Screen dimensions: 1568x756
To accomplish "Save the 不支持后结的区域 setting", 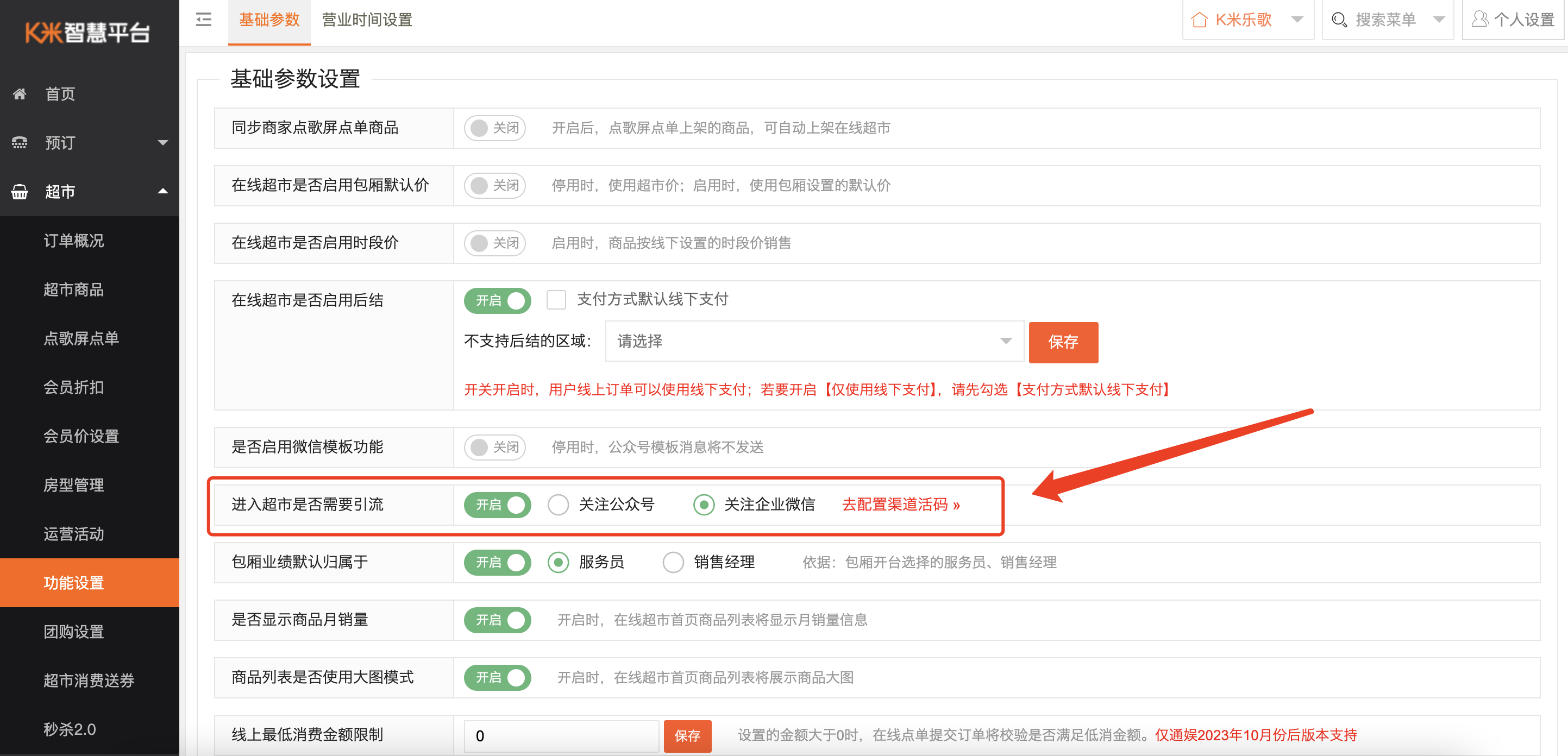I will coord(1063,342).
